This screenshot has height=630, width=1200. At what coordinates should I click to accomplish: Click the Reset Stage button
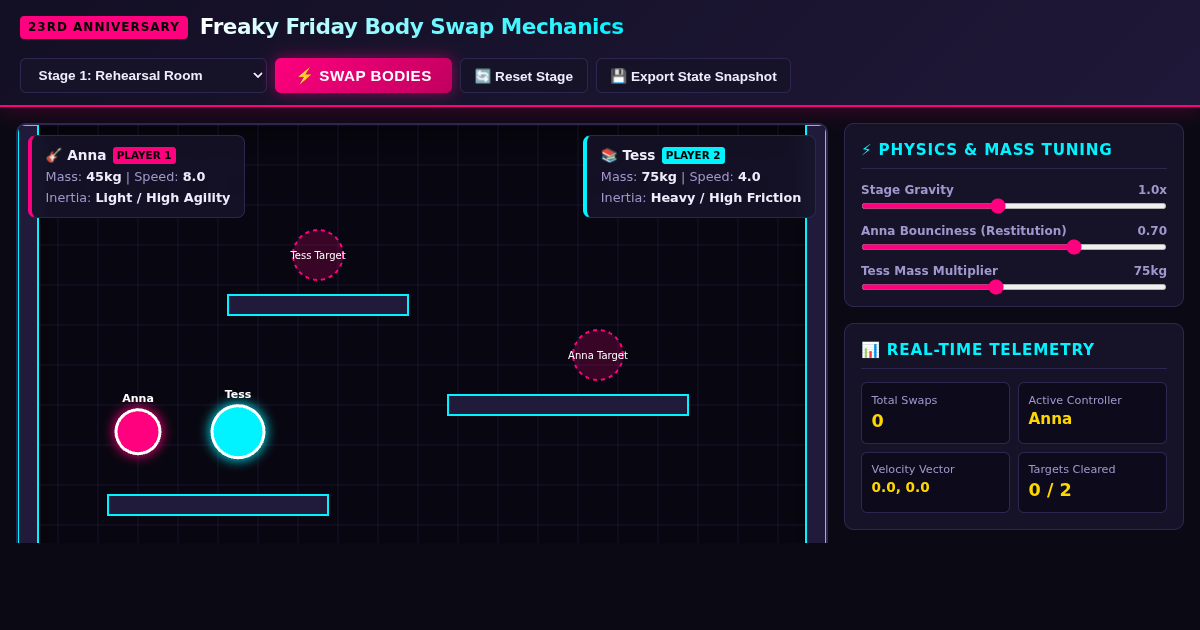(x=524, y=76)
